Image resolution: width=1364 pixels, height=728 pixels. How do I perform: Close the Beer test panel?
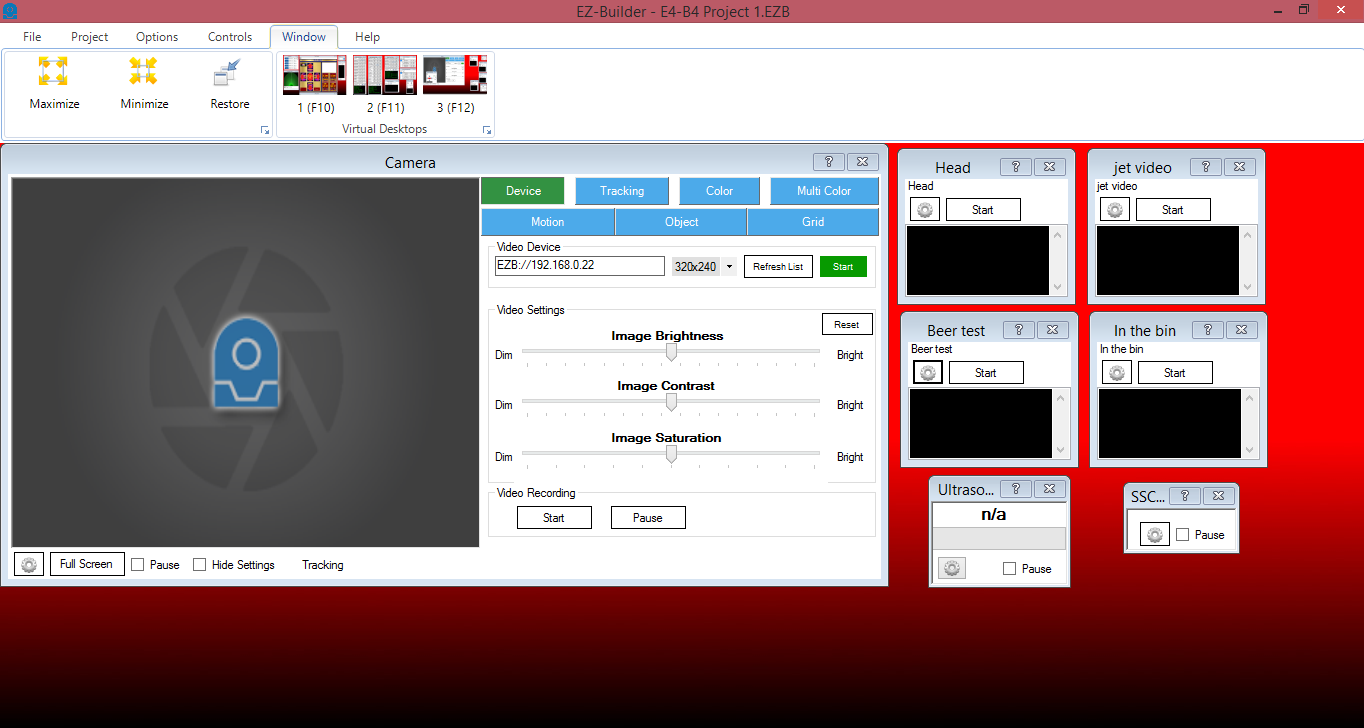click(1051, 330)
